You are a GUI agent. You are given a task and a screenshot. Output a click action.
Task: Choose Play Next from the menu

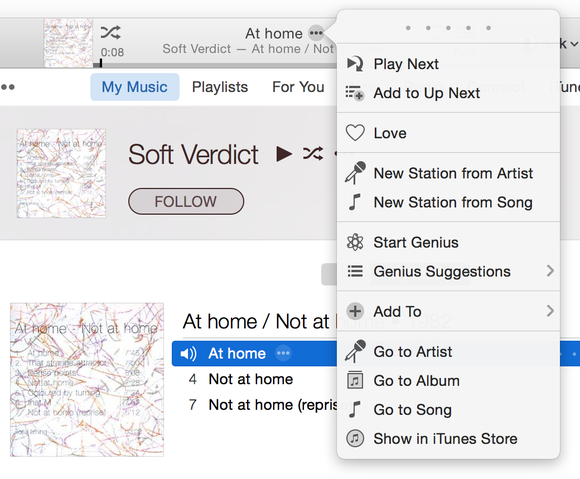point(448,64)
